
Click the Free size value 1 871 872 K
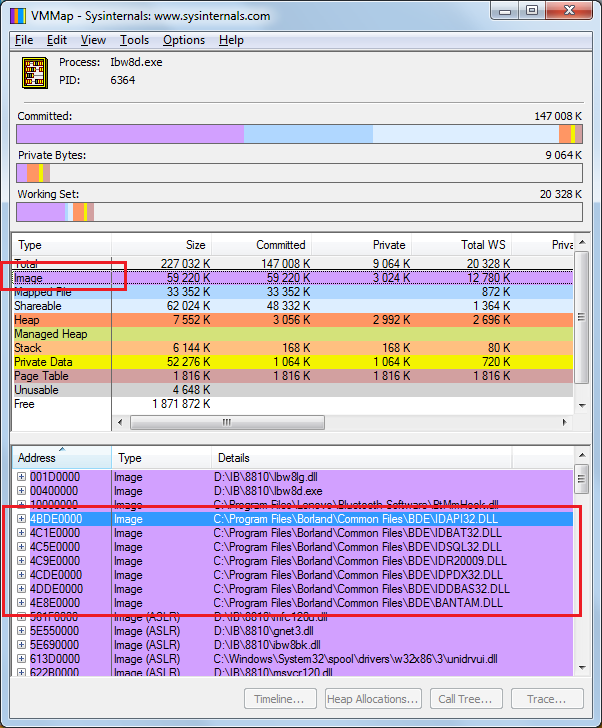click(x=181, y=404)
